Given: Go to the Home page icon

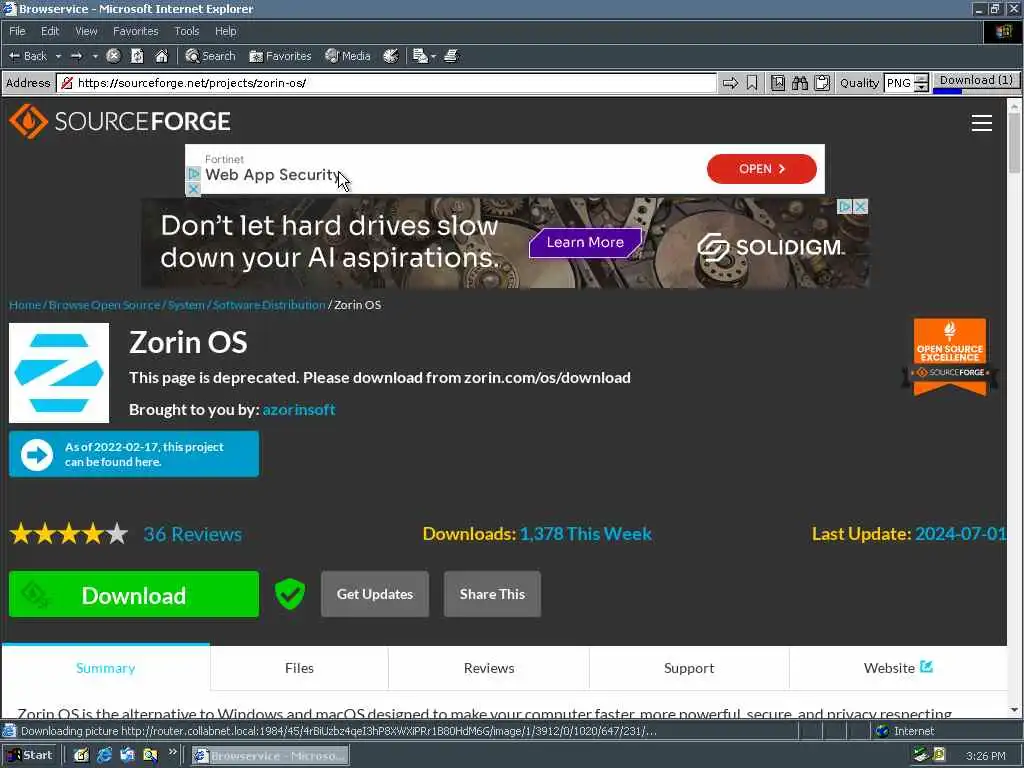Looking at the screenshot, I should click(161, 56).
